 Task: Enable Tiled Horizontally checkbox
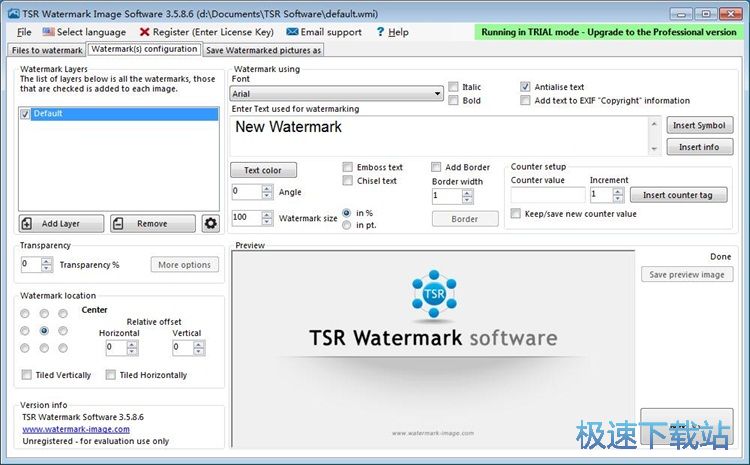click(110, 375)
